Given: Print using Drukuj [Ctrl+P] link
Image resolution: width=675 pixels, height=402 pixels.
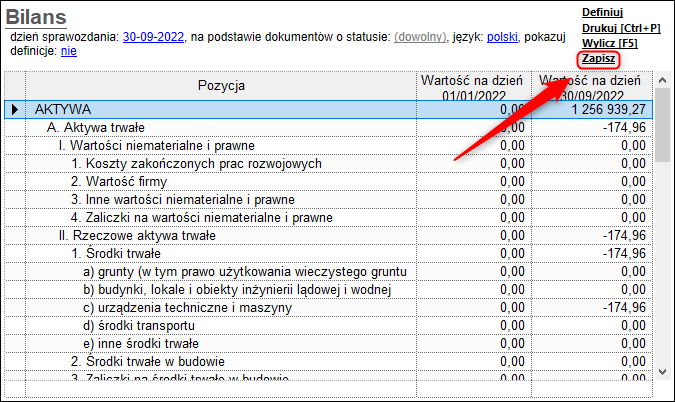Looking at the screenshot, I should point(621,28).
